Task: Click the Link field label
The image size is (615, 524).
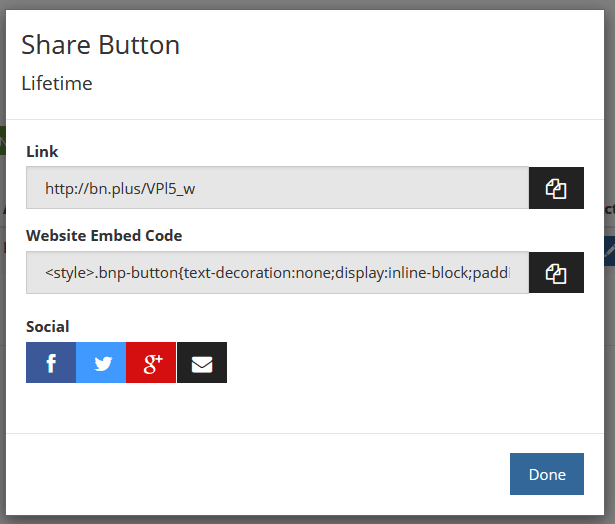Action: (42, 152)
